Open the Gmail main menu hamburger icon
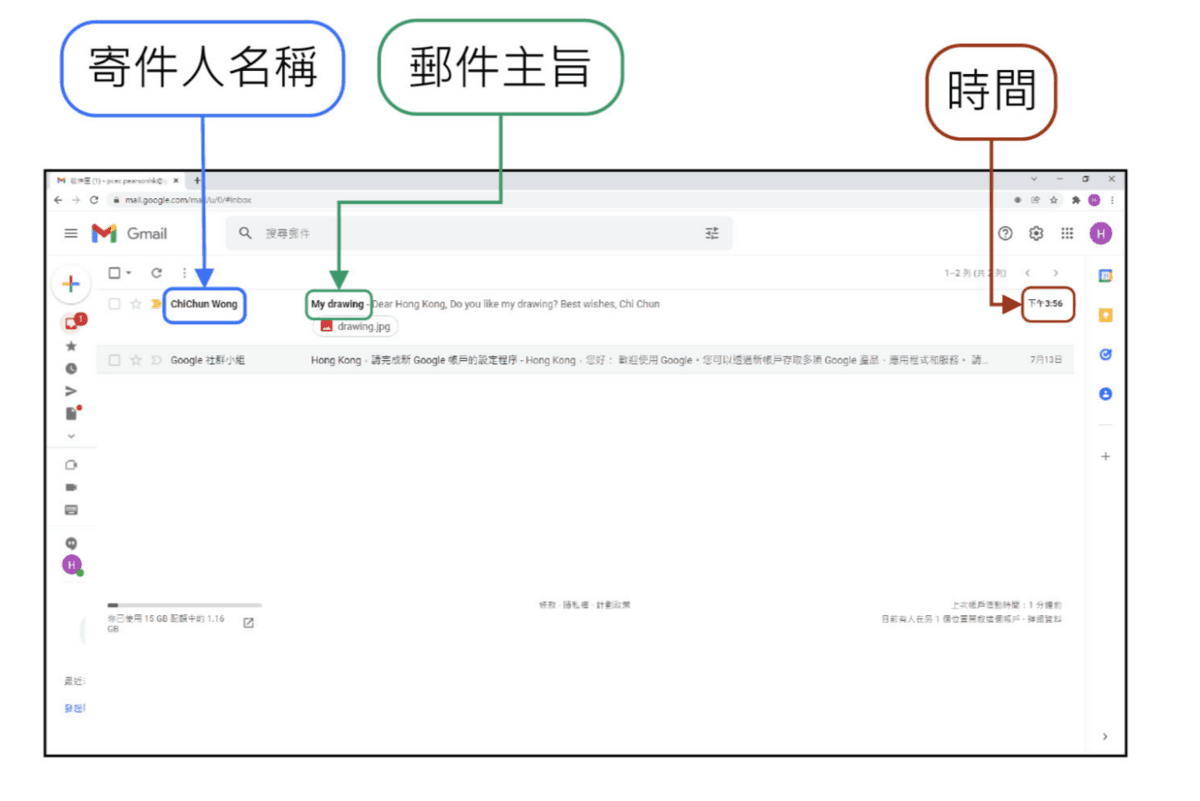Viewport: 1200px width, 801px height. (71, 233)
